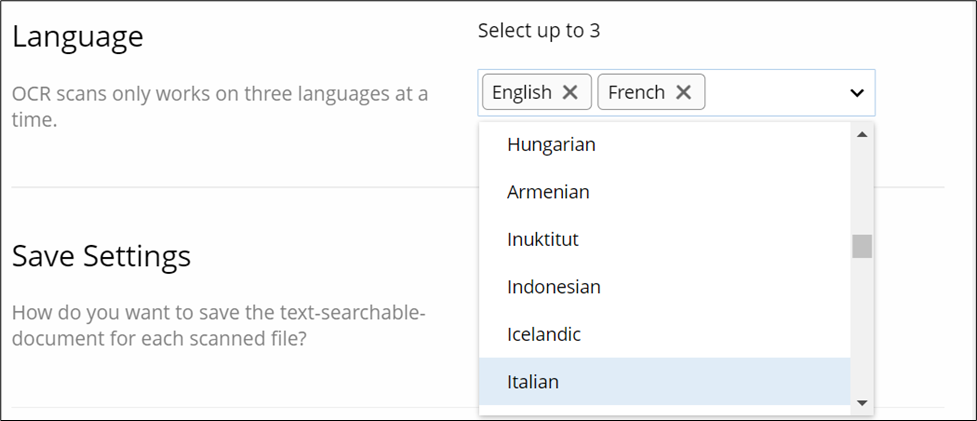
Task: Choose Icelandic from the list
Action: (545, 334)
